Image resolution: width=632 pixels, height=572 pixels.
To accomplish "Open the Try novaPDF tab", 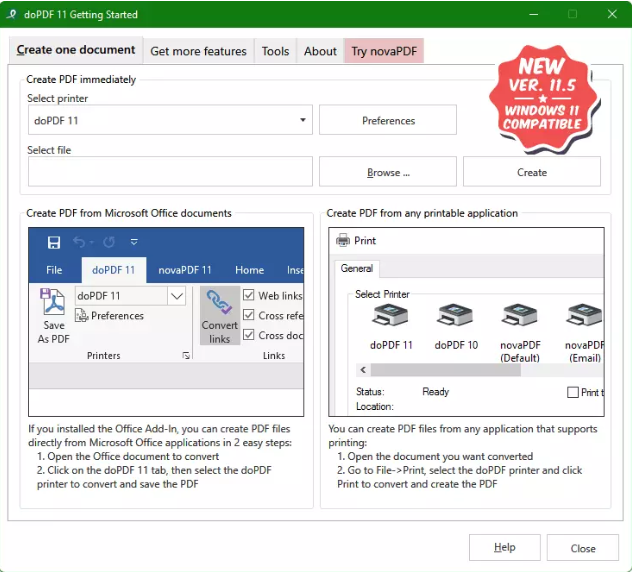I will pos(384,51).
